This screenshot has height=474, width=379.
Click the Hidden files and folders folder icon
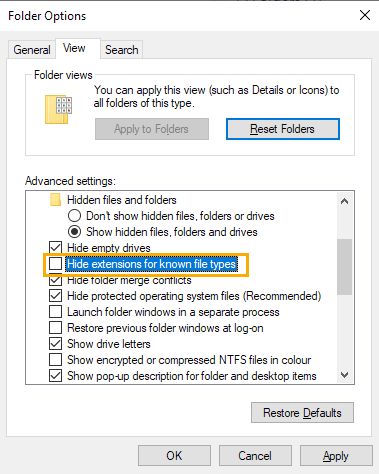[x=55, y=200]
